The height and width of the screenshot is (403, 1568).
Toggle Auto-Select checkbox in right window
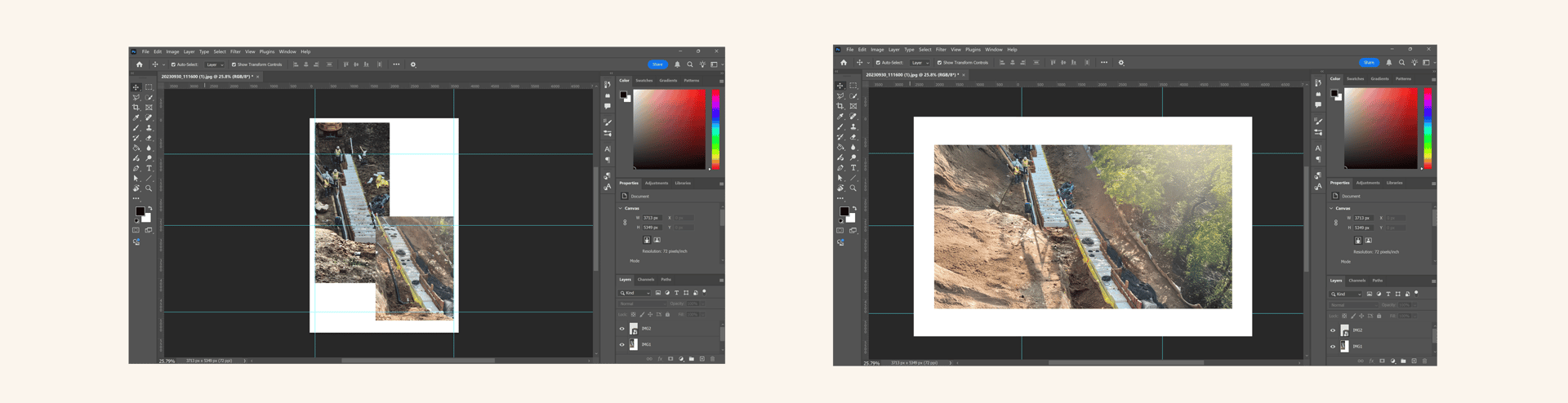(x=878, y=63)
